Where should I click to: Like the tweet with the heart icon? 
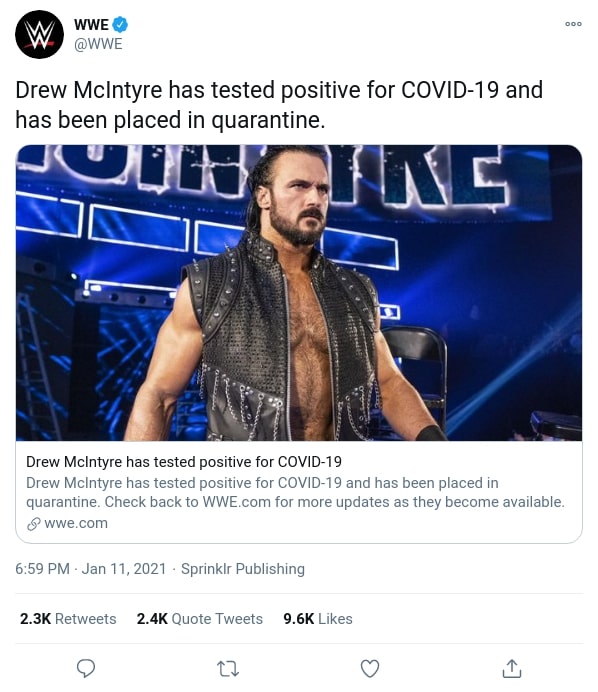pyautogui.click(x=370, y=669)
